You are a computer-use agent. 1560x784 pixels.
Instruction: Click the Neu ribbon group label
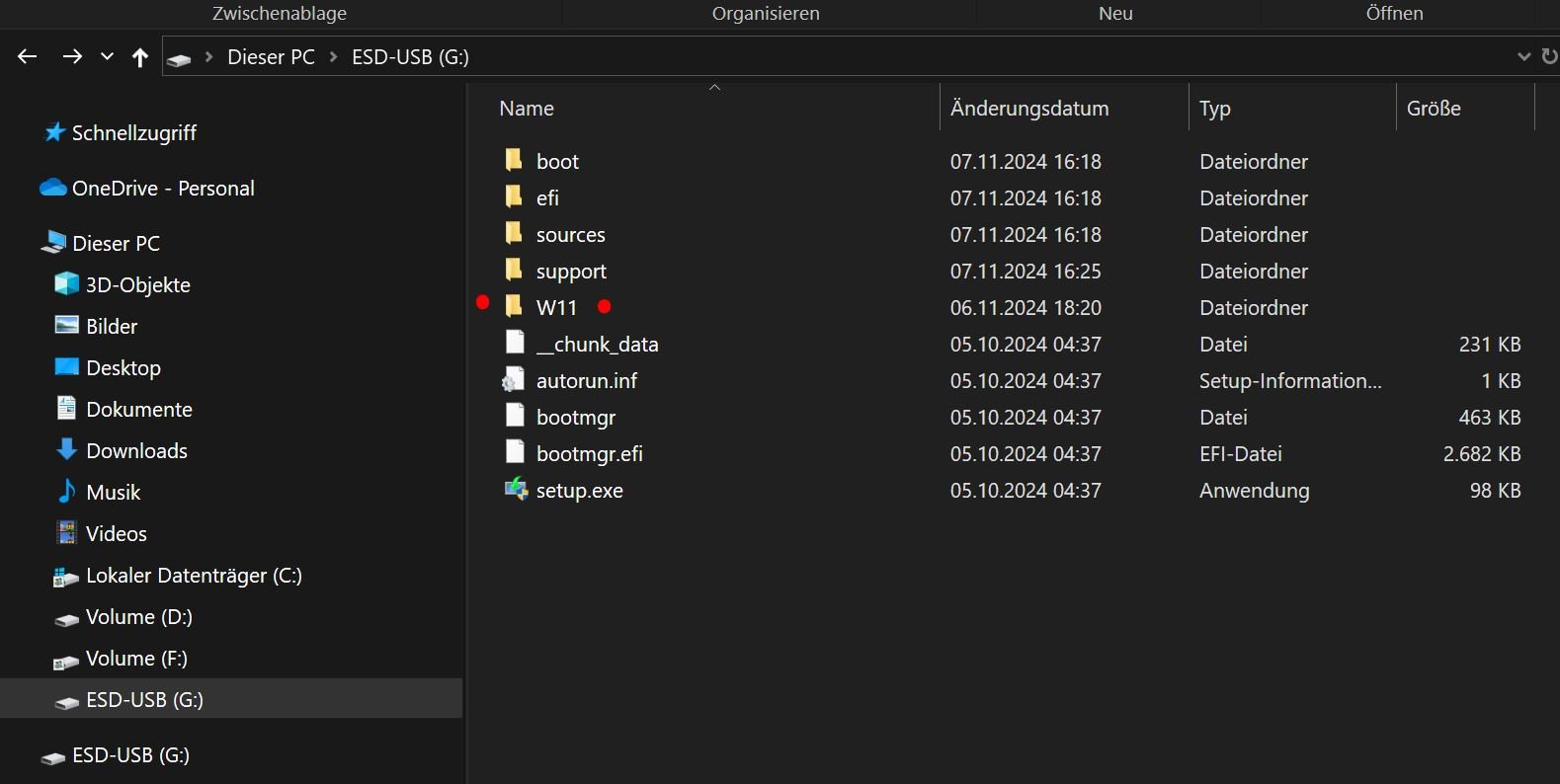point(1115,14)
